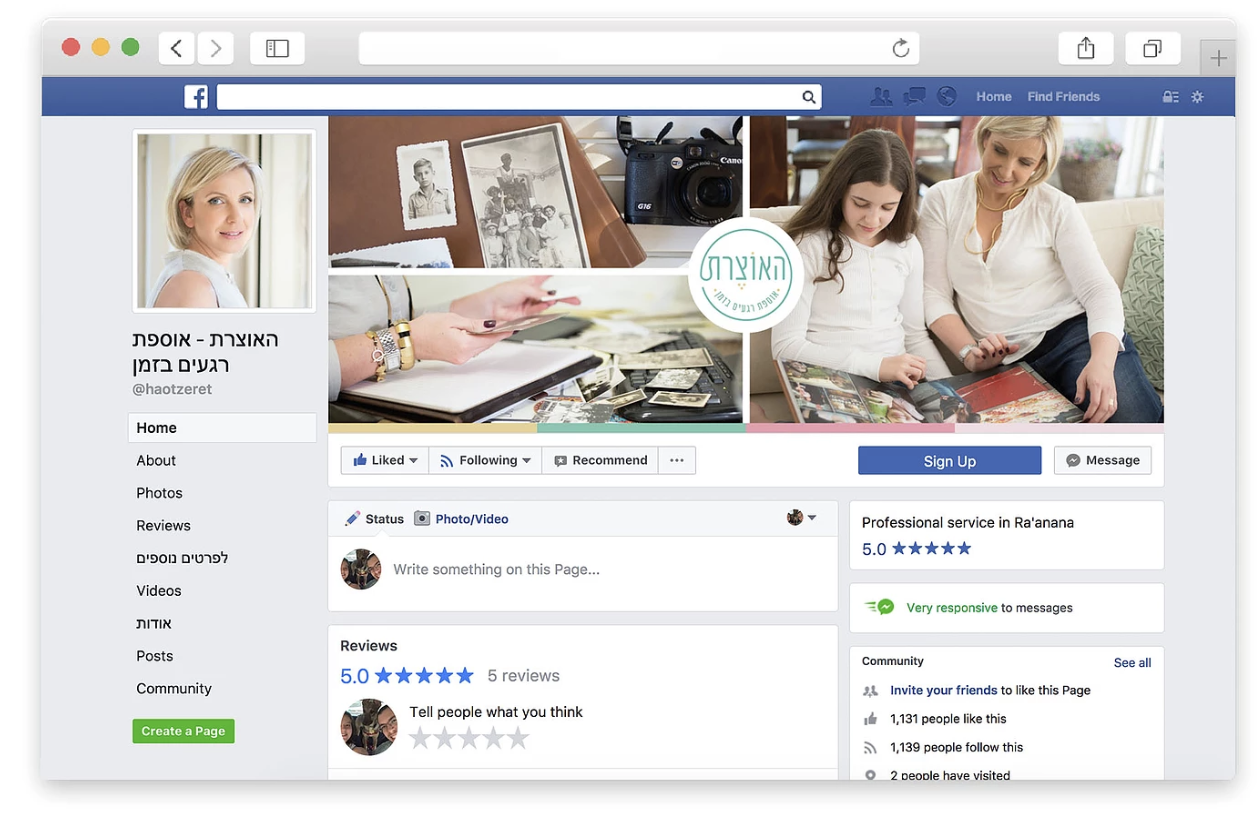
Task: Open the notifications globe icon
Action: tap(946, 96)
